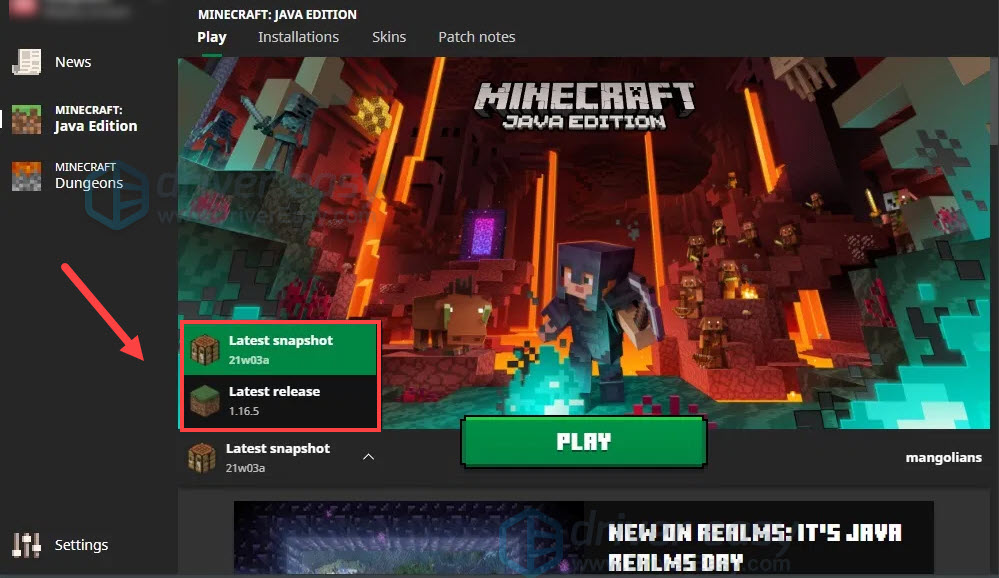Click the mangolians username
The image size is (999, 578).
(943, 457)
